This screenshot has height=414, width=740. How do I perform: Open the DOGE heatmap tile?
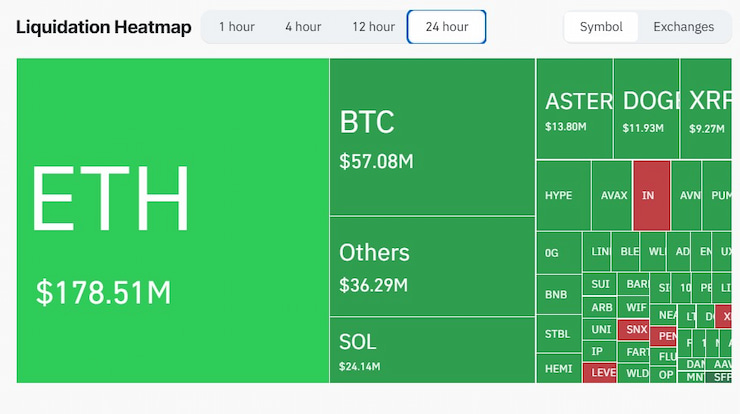646,109
